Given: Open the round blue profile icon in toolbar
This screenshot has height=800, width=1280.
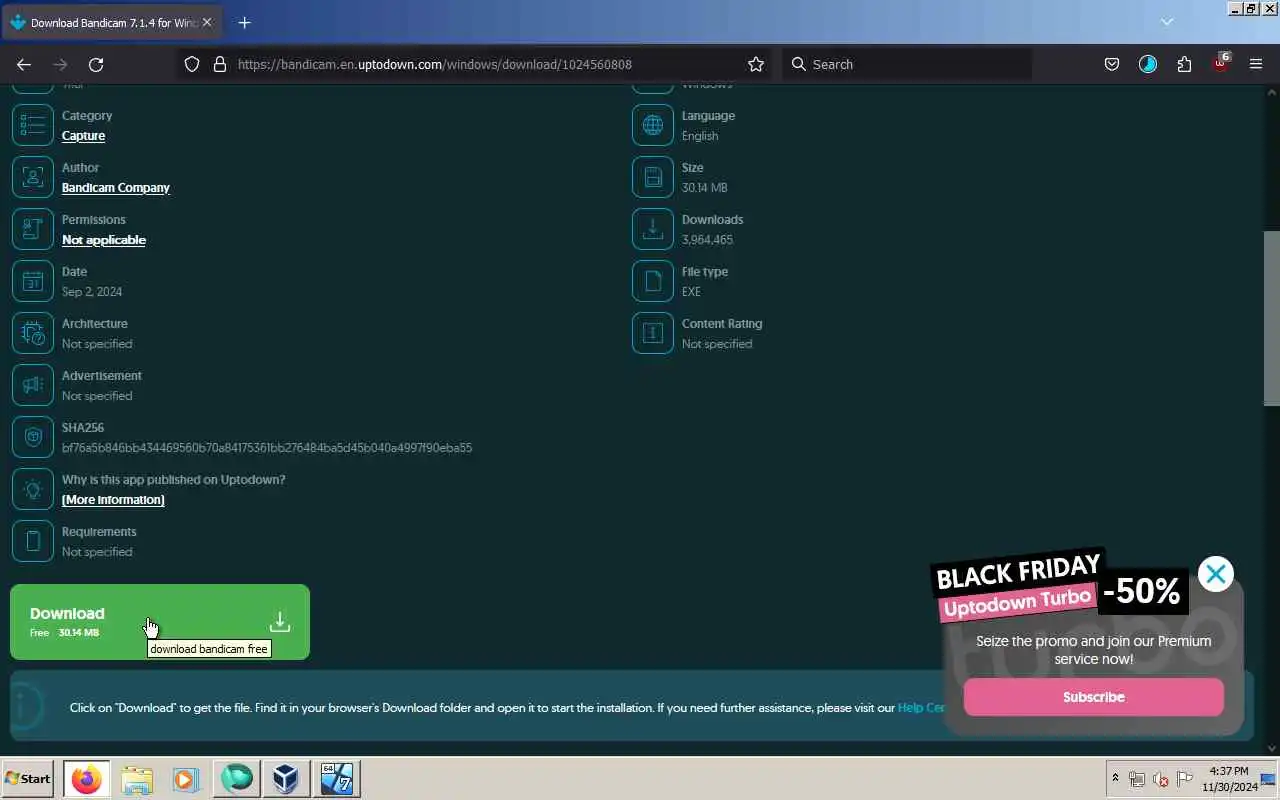Looking at the screenshot, I should pyautogui.click(x=1148, y=64).
